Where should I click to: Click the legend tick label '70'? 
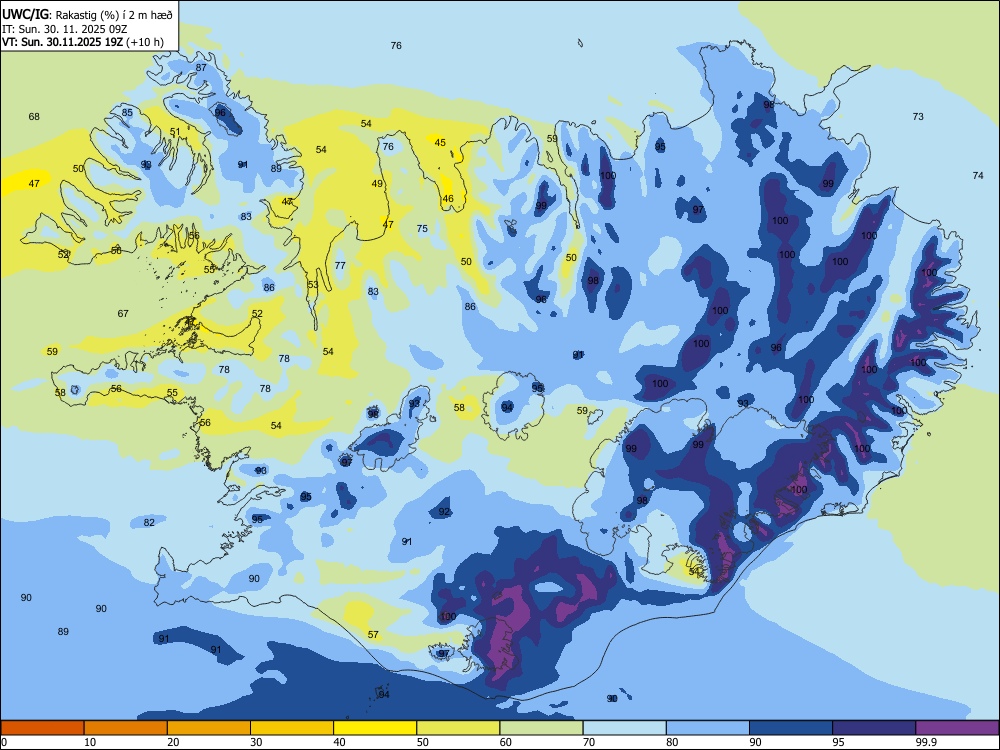point(589,742)
